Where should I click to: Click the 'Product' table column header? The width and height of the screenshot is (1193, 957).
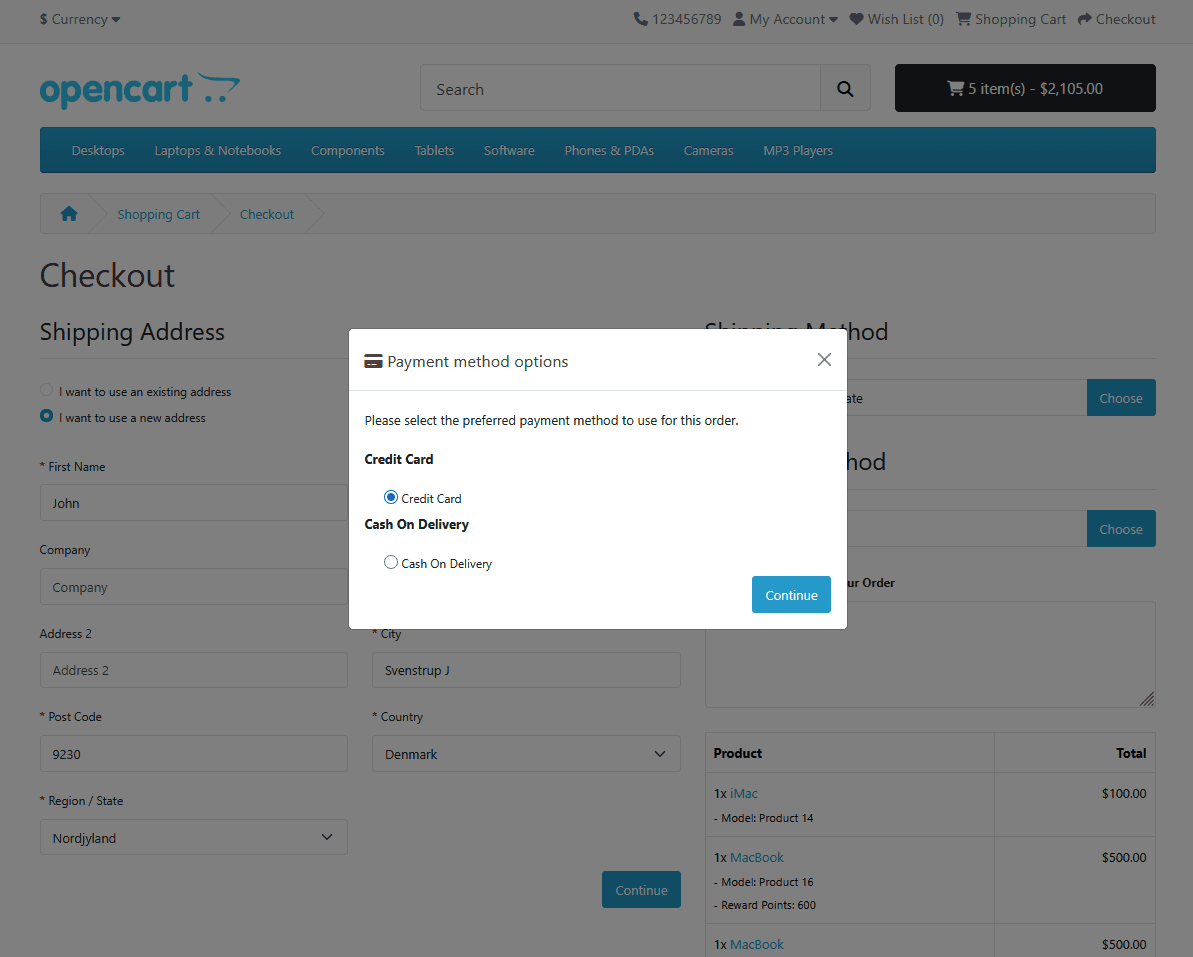pyautogui.click(x=737, y=753)
